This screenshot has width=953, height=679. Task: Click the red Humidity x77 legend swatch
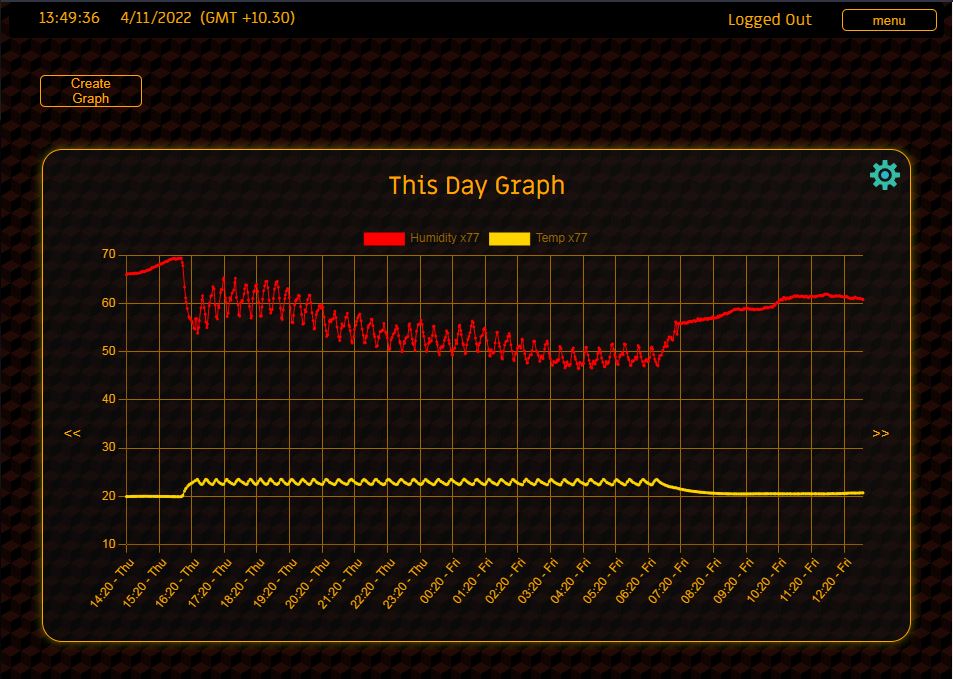point(384,238)
